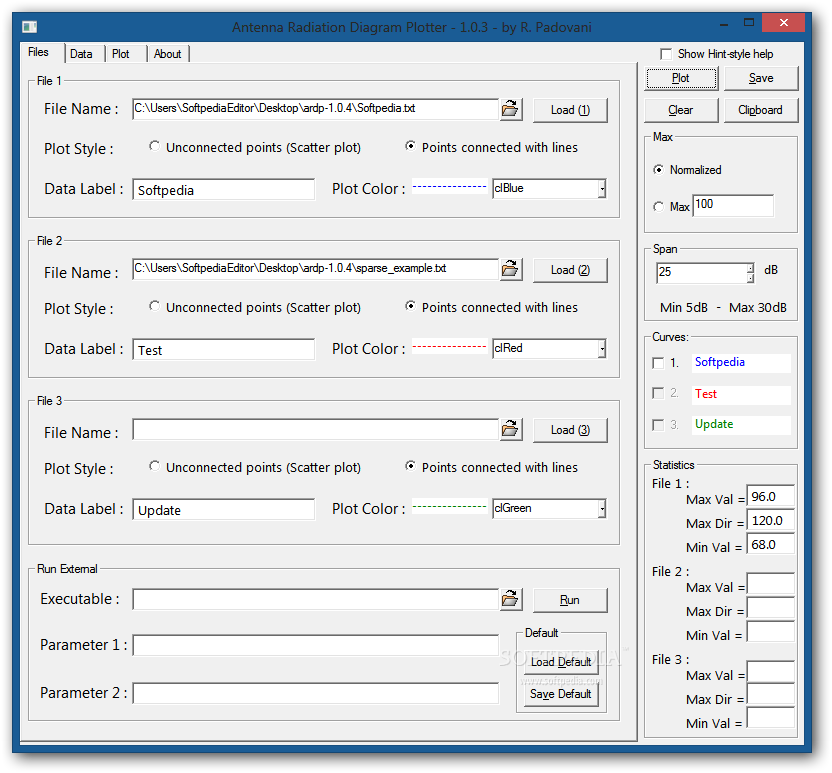This screenshot has height=773, width=832.
Task: Click the empty File 3 file name field
Action: coord(316,429)
